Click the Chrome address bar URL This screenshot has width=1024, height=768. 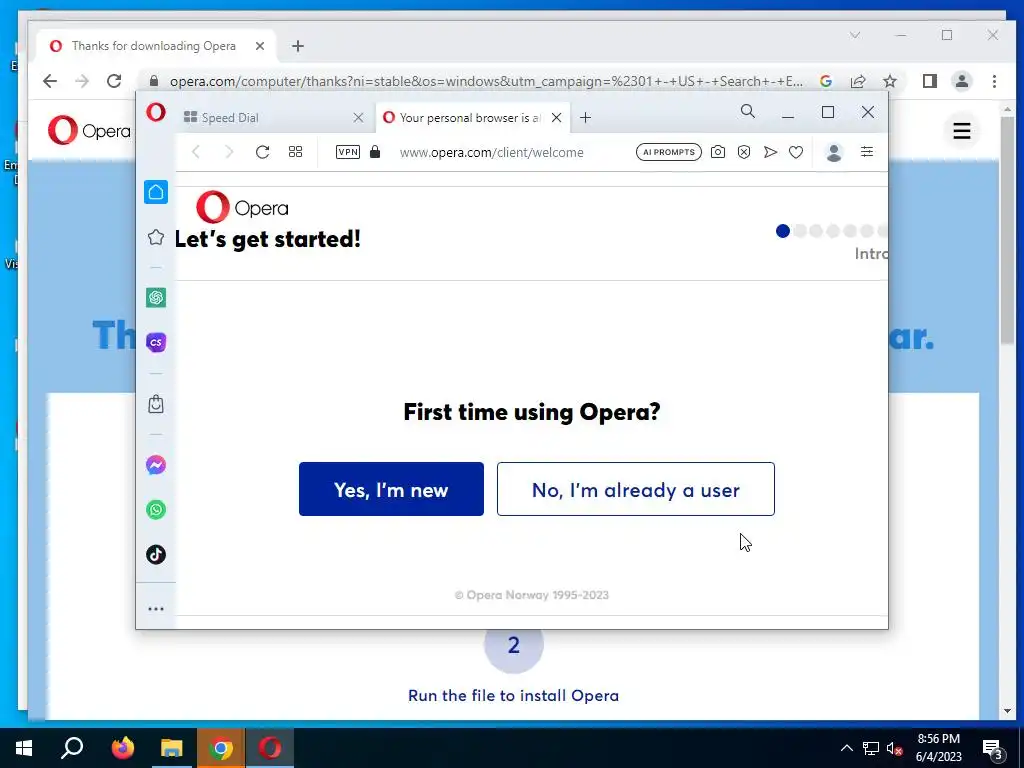point(486,81)
